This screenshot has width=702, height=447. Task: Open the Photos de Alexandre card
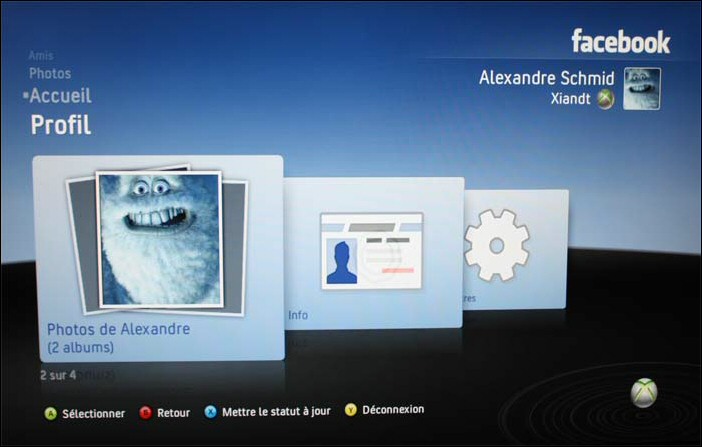[159, 258]
